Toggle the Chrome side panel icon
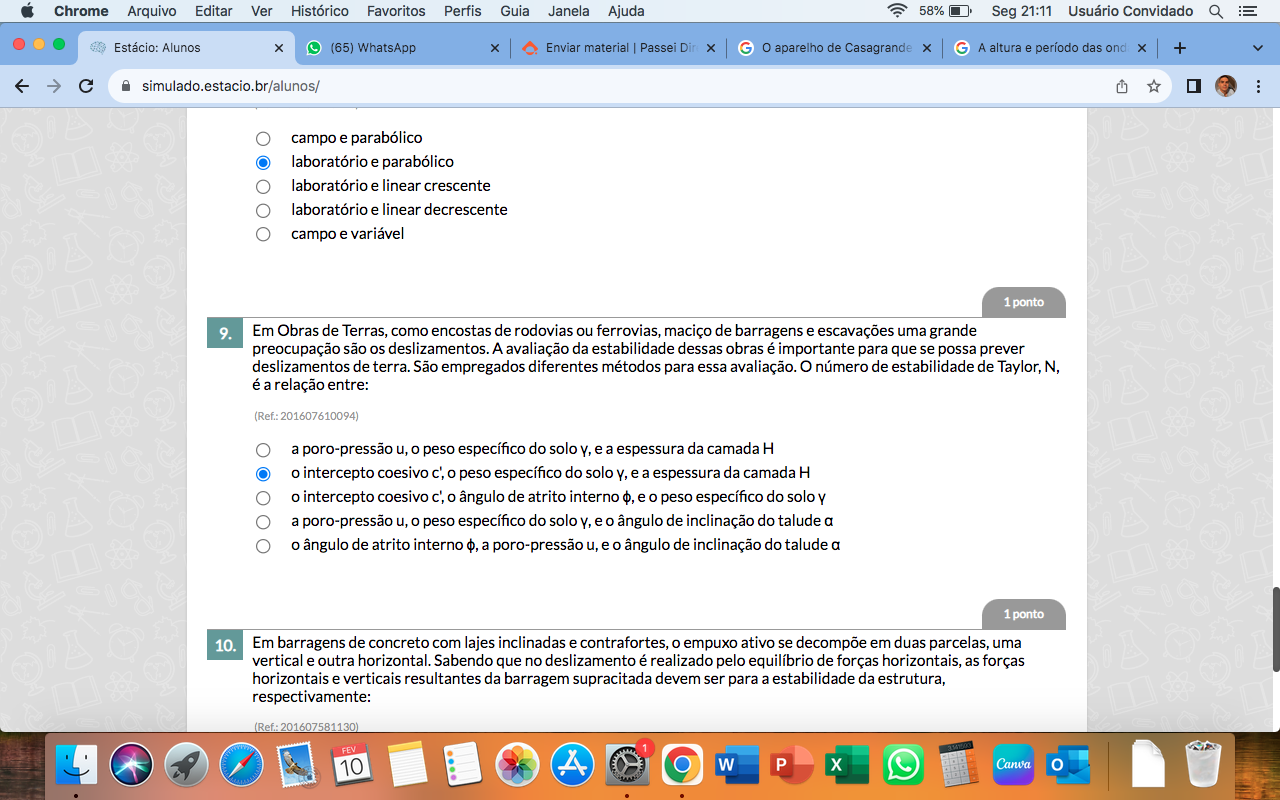 (1193, 86)
